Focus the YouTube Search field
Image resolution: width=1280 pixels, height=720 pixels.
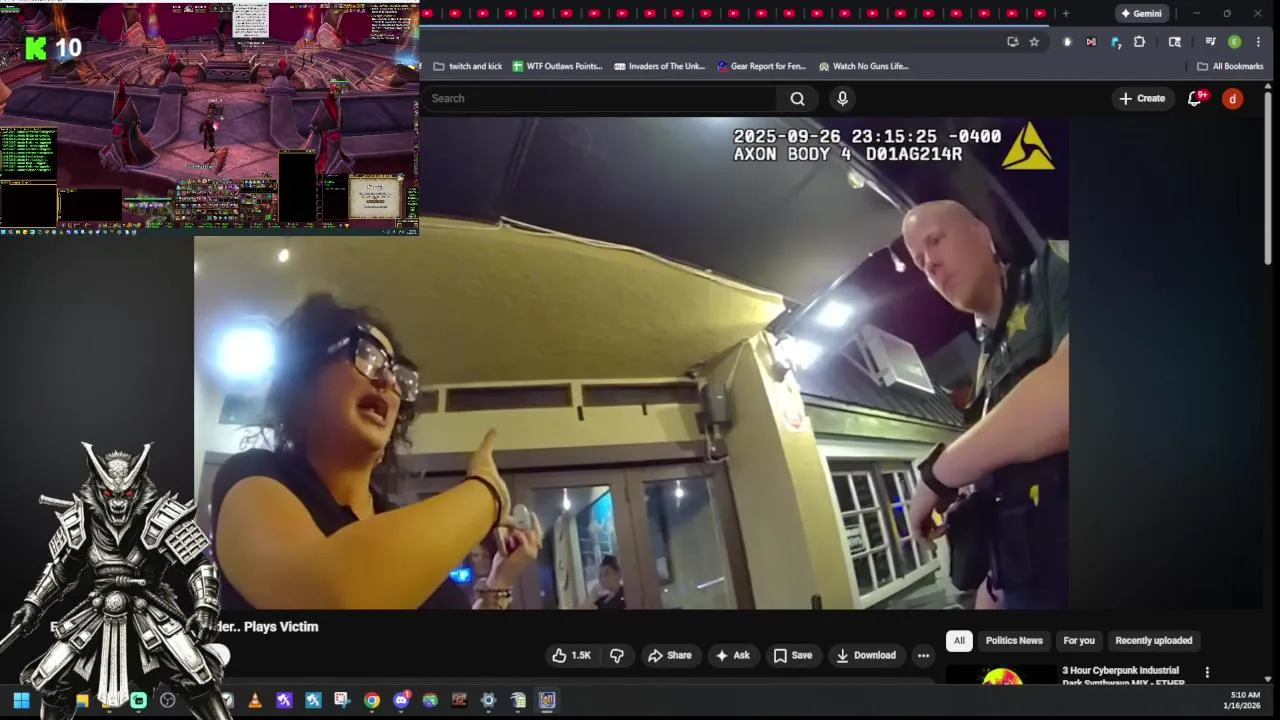coord(600,98)
